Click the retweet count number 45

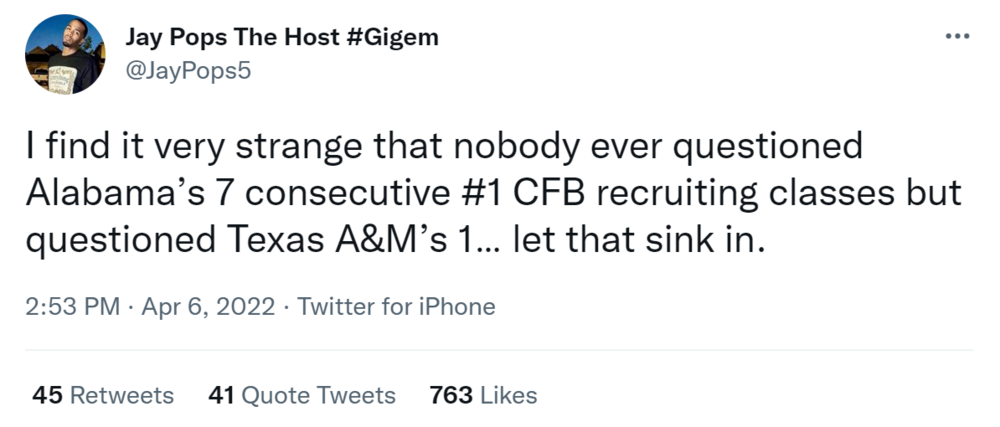[x=48, y=395]
